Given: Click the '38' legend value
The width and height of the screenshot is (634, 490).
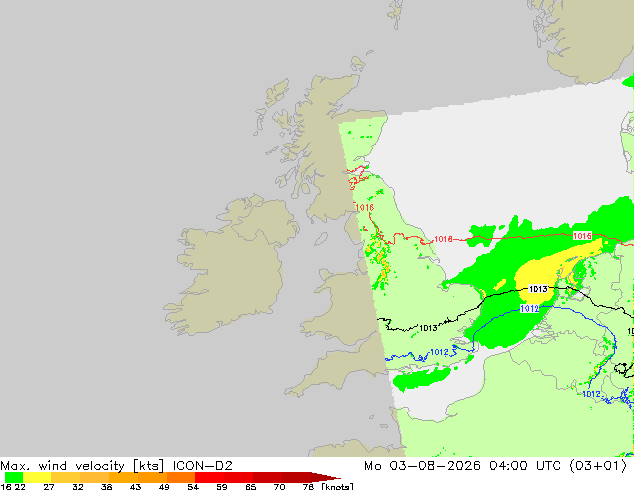Looking at the screenshot, I should coord(106,487).
